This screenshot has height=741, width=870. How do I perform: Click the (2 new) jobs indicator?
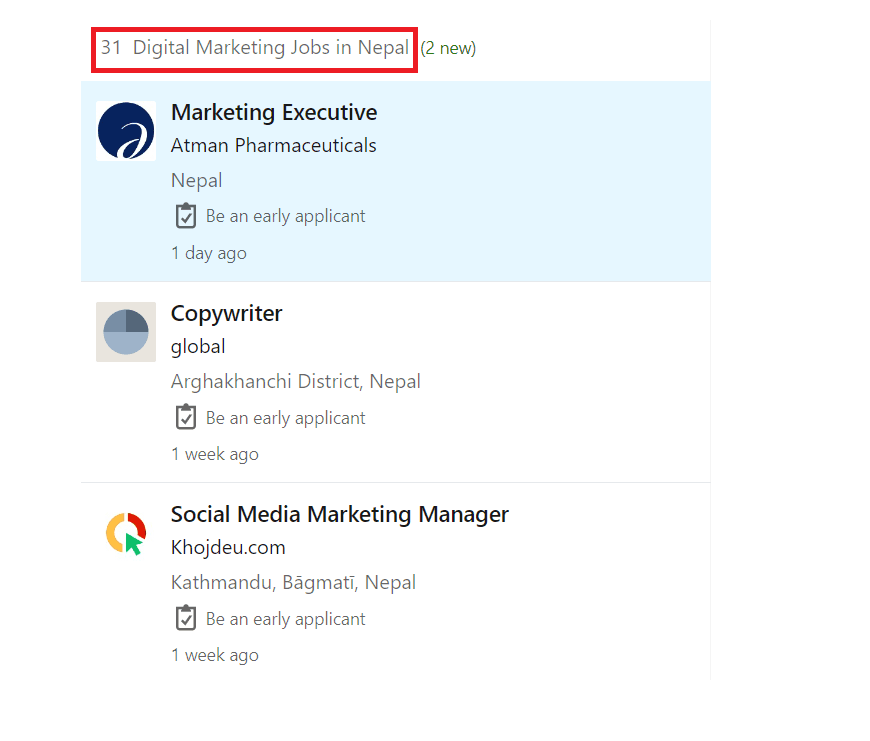pos(448,47)
